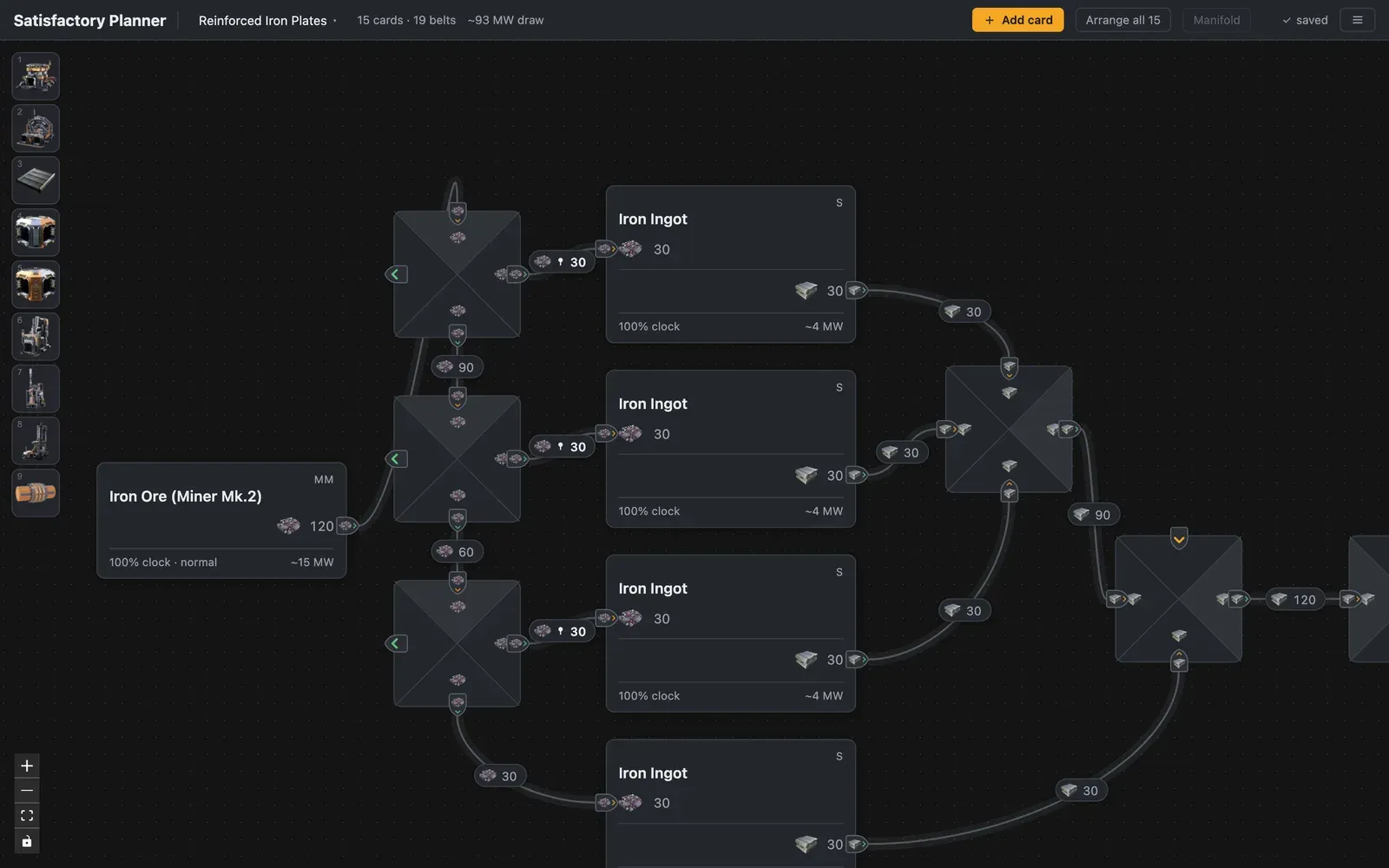
Task: Click the Manifold button
Action: [1216, 20]
